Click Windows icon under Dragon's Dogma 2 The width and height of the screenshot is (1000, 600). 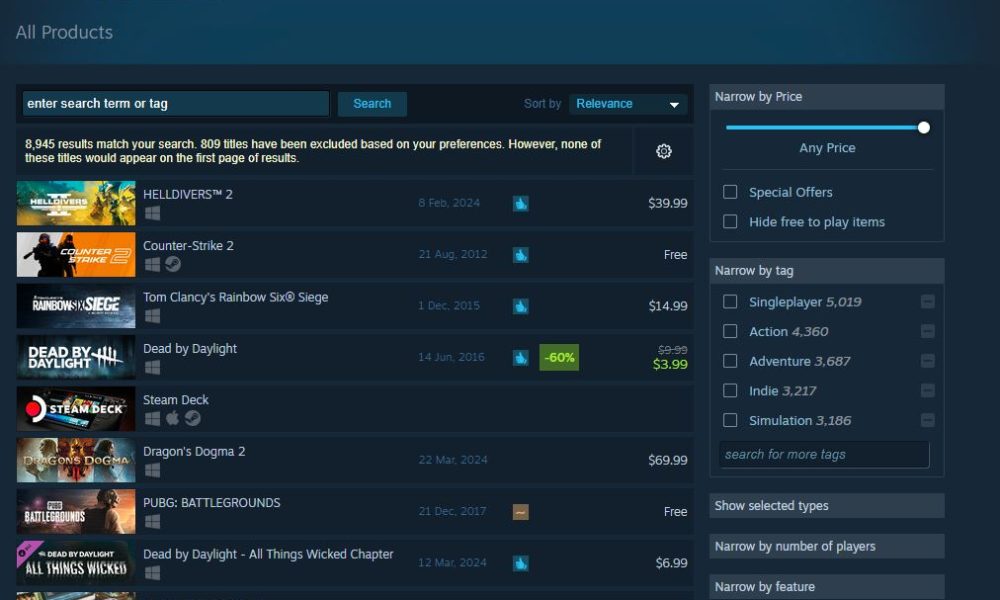pyautogui.click(x=152, y=470)
